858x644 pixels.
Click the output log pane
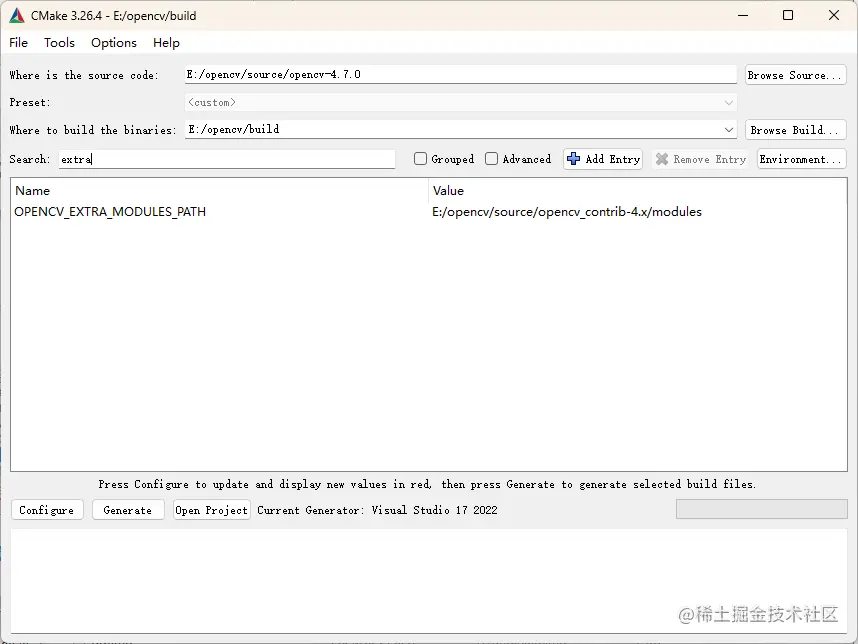pyautogui.click(x=429, y=581)
